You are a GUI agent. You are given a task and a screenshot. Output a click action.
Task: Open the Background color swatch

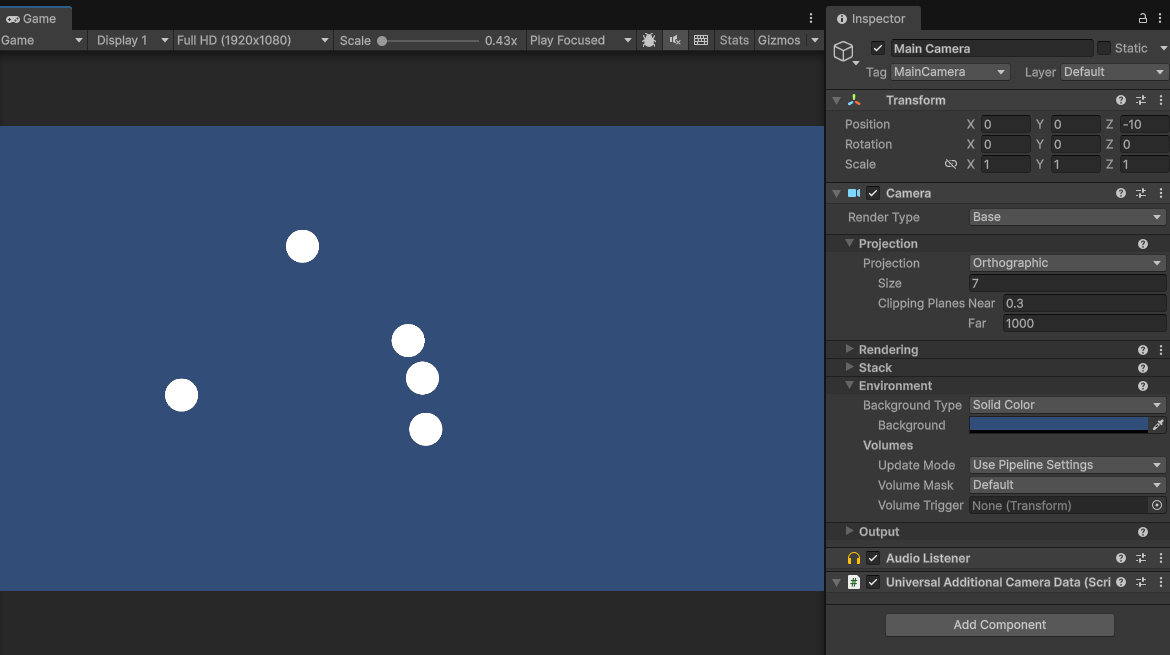(x=1058, y=425)
